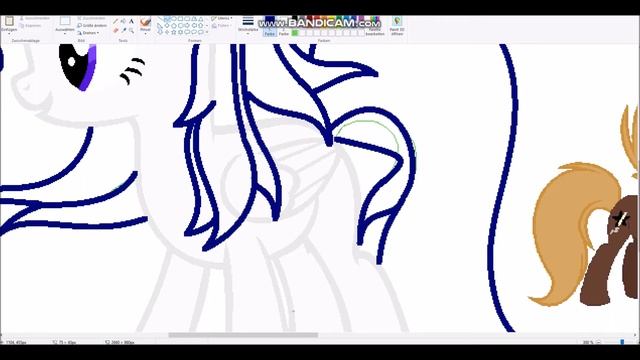Select the Fill with color bucket tool
The height and width of the screenshot is (360, 640).
(123, 21)
